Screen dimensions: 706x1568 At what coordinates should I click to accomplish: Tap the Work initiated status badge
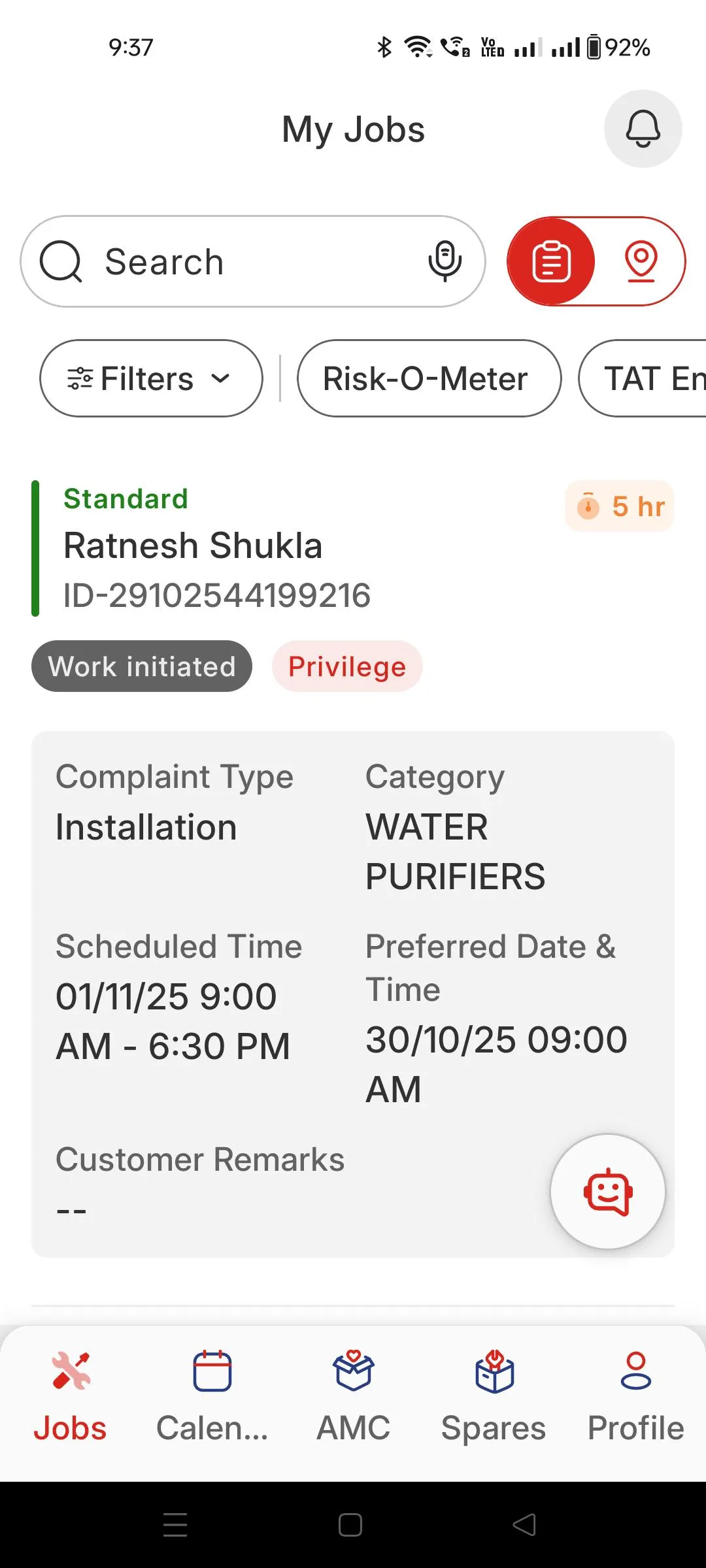142,666
